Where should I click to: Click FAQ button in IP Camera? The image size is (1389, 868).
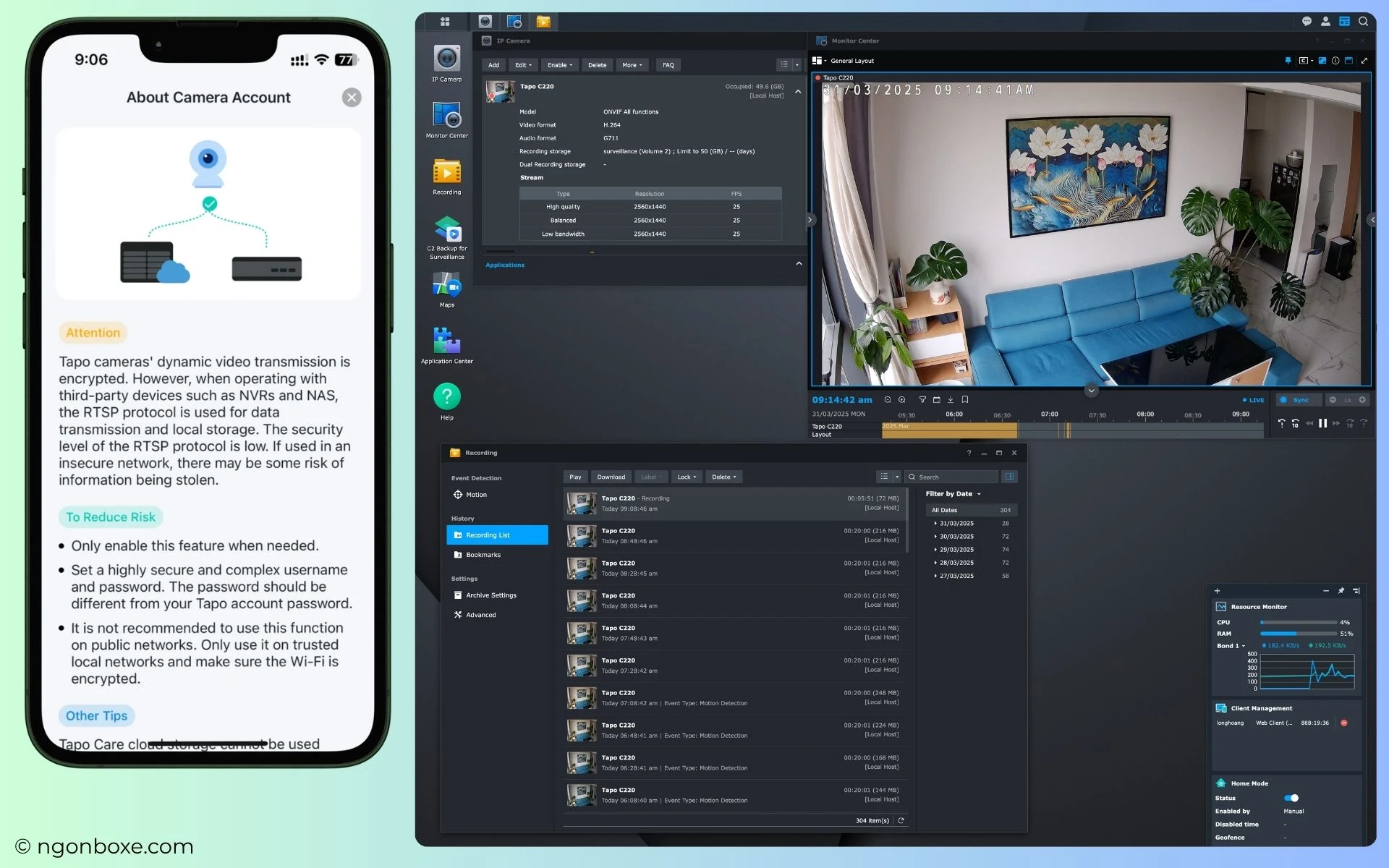click(x=668, y=65)
